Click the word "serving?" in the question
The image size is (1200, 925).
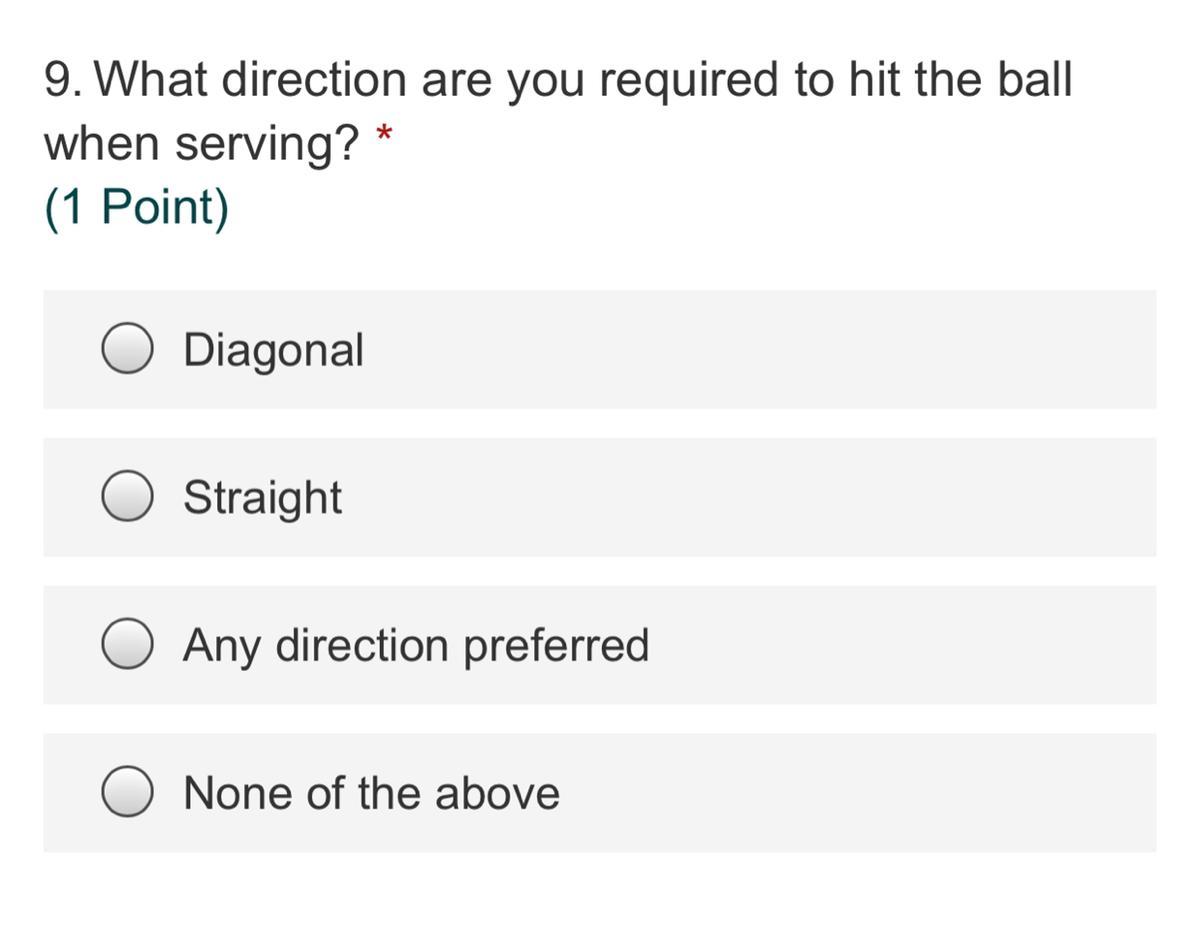coord(267,145)
